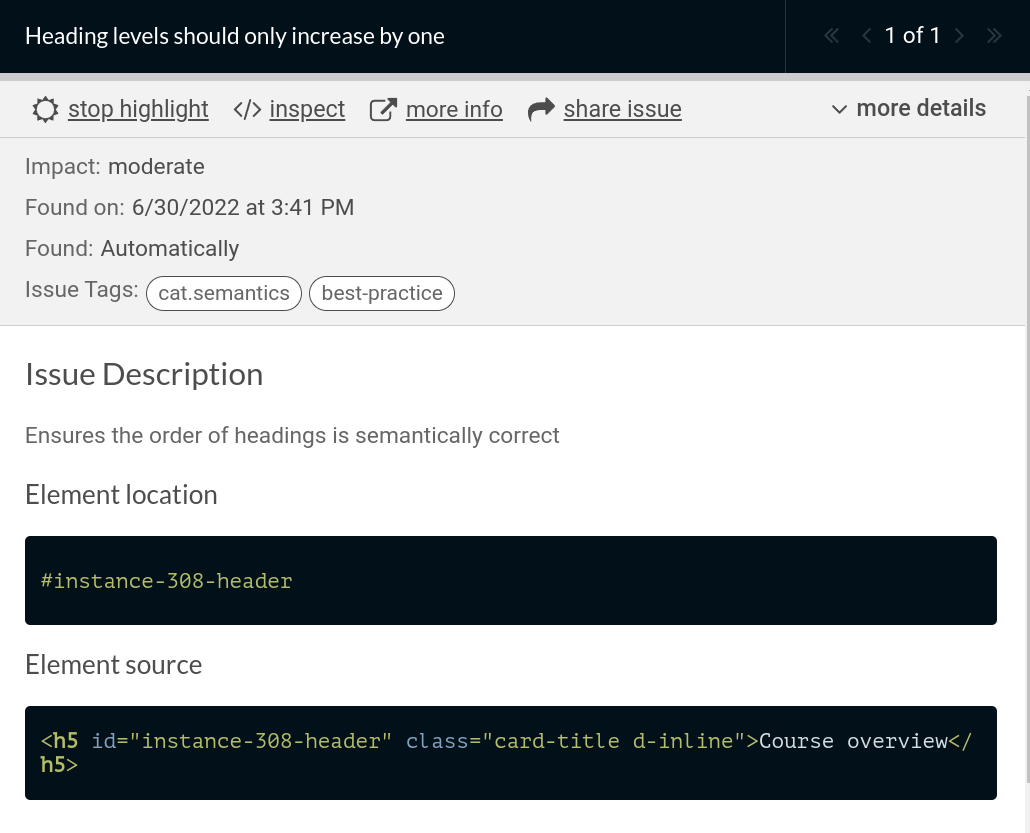Stop highlight link
Viewport: 1030px width, 833px height.
click(138, 109)
